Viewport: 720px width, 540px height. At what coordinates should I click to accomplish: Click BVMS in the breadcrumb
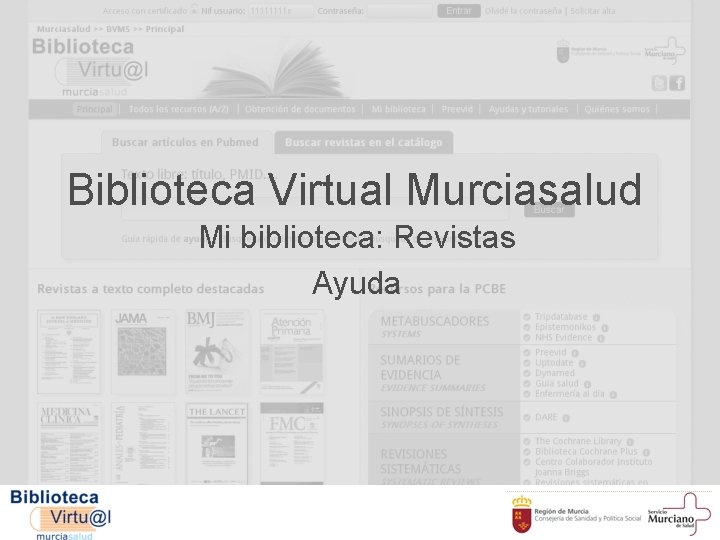point(118,29)
